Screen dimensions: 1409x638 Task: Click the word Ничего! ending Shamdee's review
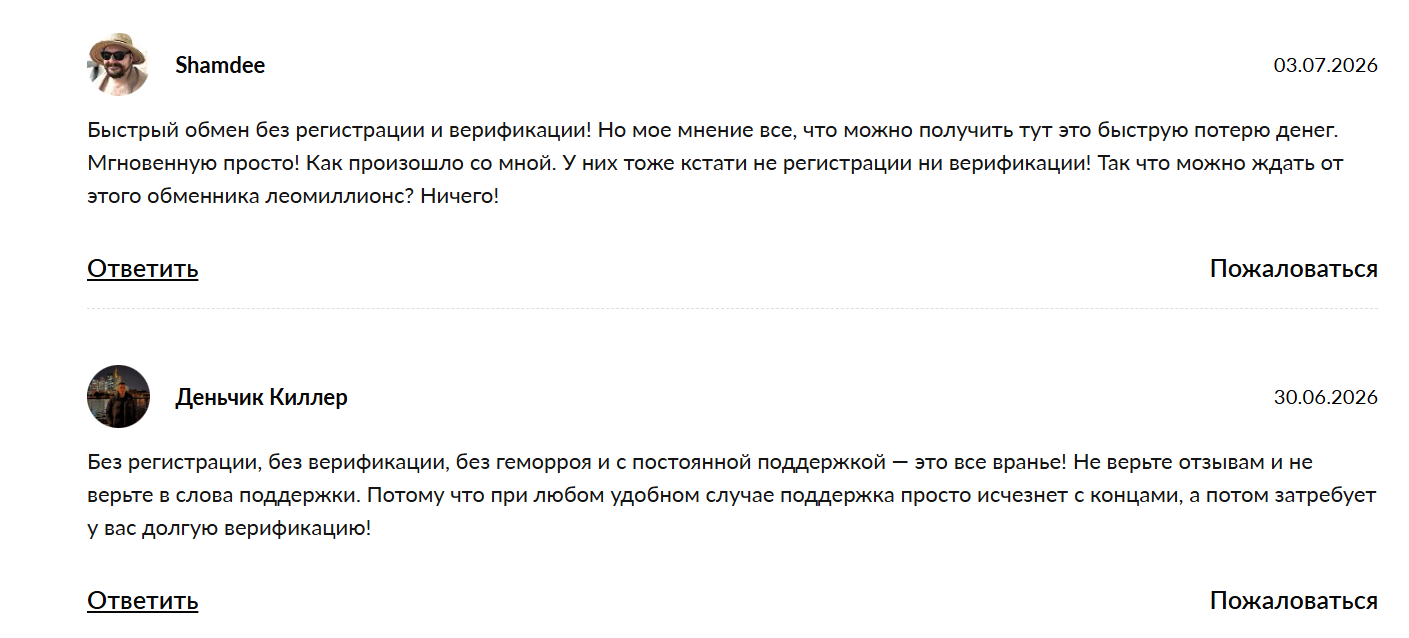coord(459,196)
